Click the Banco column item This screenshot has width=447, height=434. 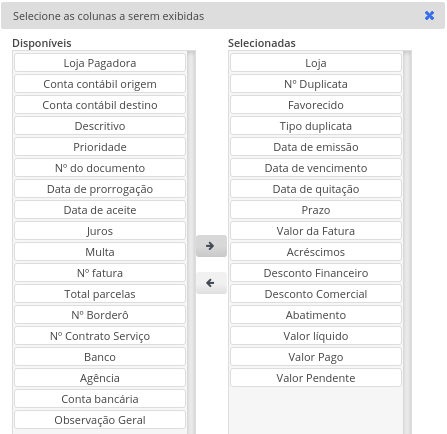point(100,357)
